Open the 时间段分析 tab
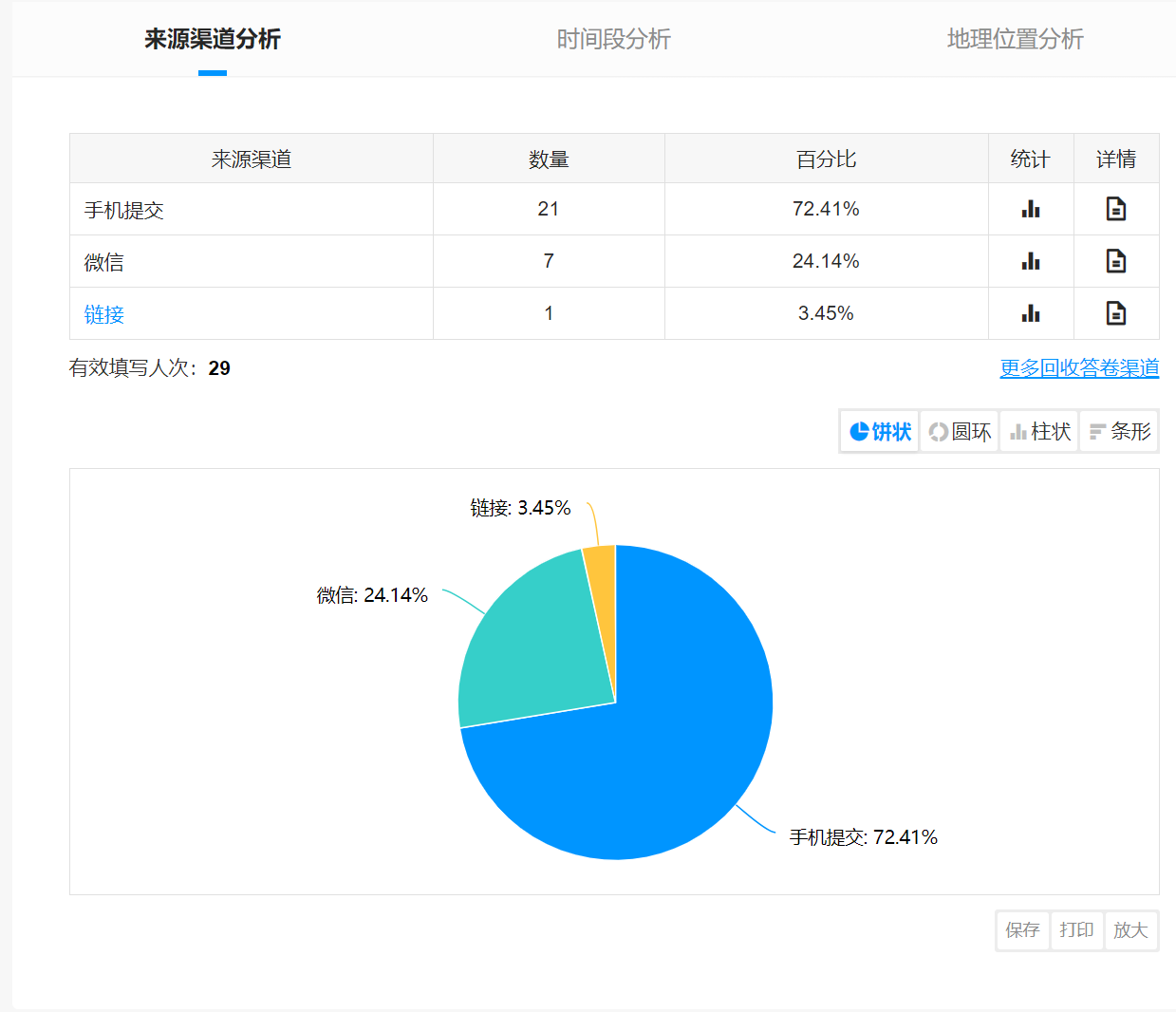Image resolution: width=1176 pixels, height=1012 pixels. (x=613, y=39)
